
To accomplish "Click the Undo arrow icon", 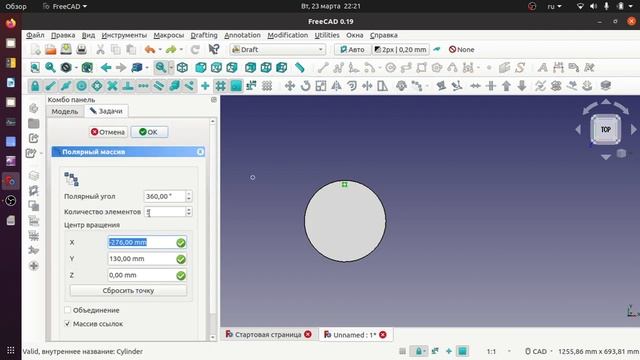I will pos(150,50).
